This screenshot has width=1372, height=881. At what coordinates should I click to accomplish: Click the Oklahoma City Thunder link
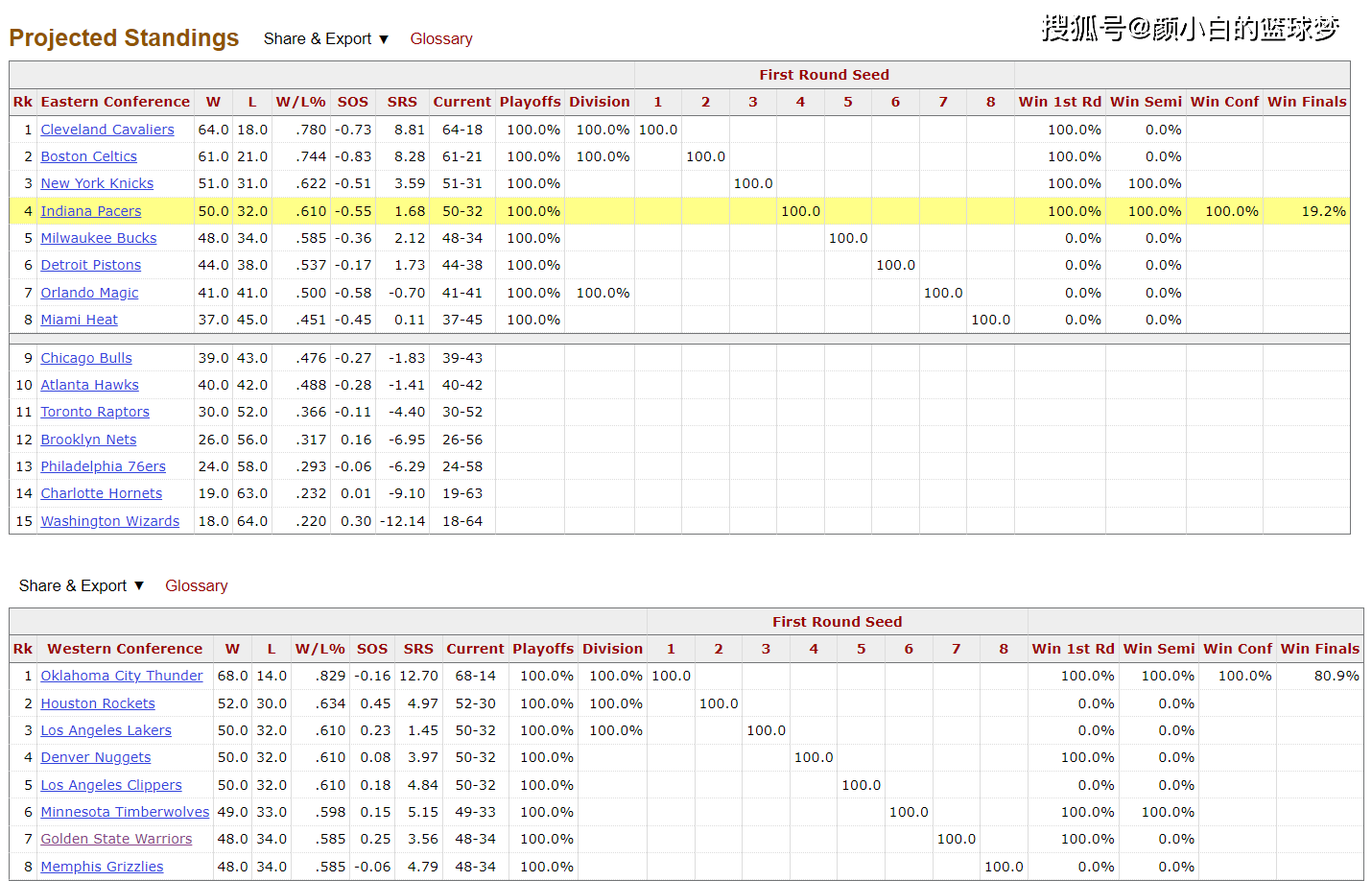coord(122,676)
